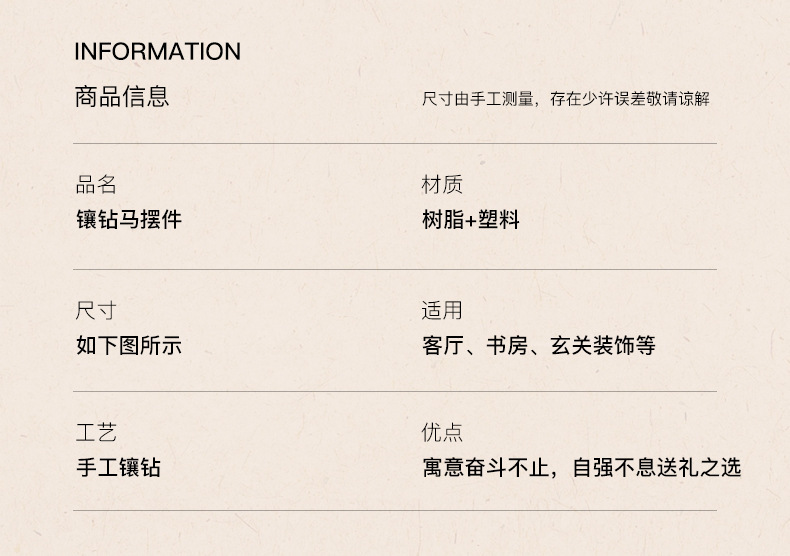Select the 客厅、书房、玄关装饰等 text

(539, 345)
